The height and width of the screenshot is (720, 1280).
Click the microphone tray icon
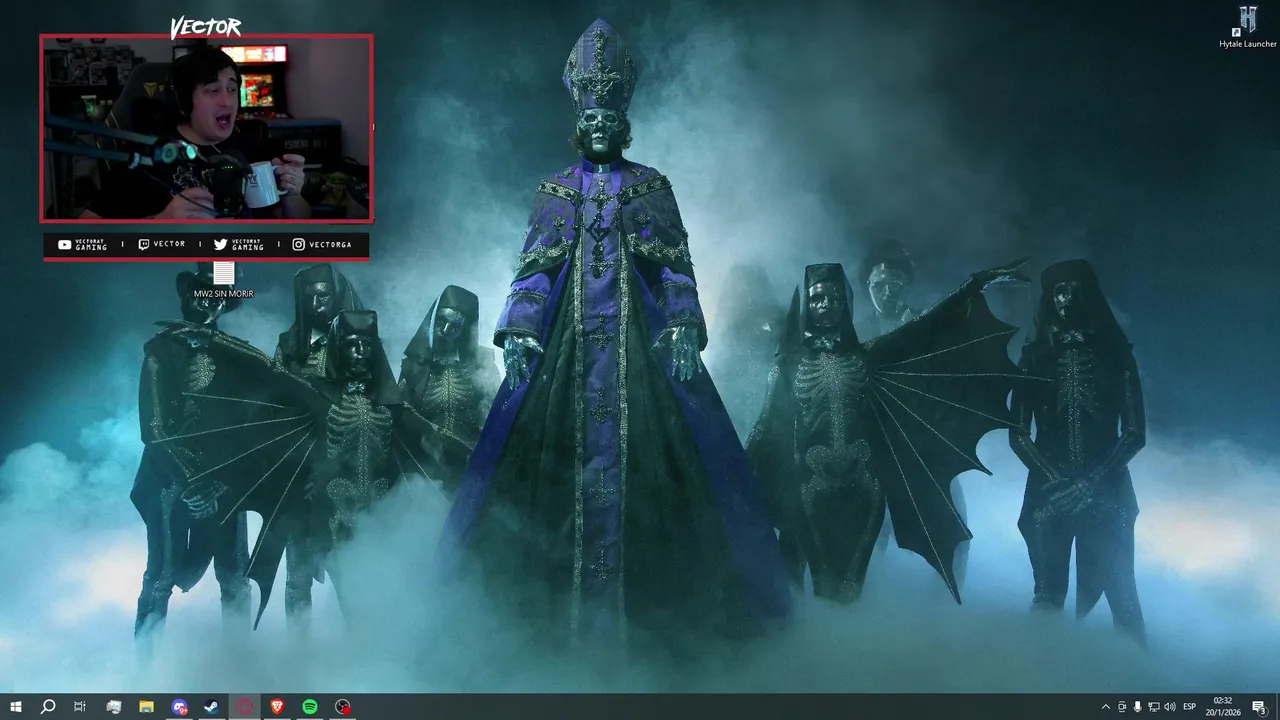(x=1137, y=707)
